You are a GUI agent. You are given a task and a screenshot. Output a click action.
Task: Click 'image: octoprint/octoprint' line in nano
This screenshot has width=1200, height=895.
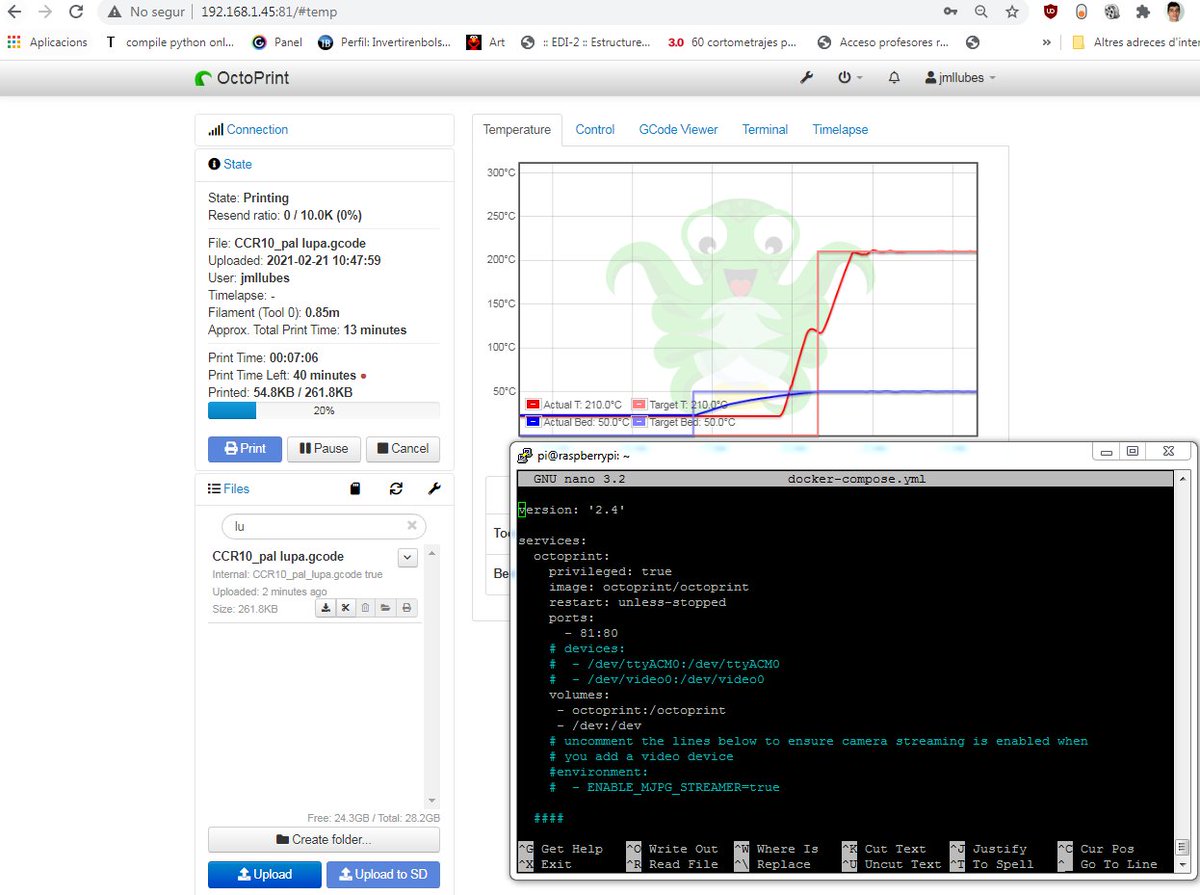(648, 587)
